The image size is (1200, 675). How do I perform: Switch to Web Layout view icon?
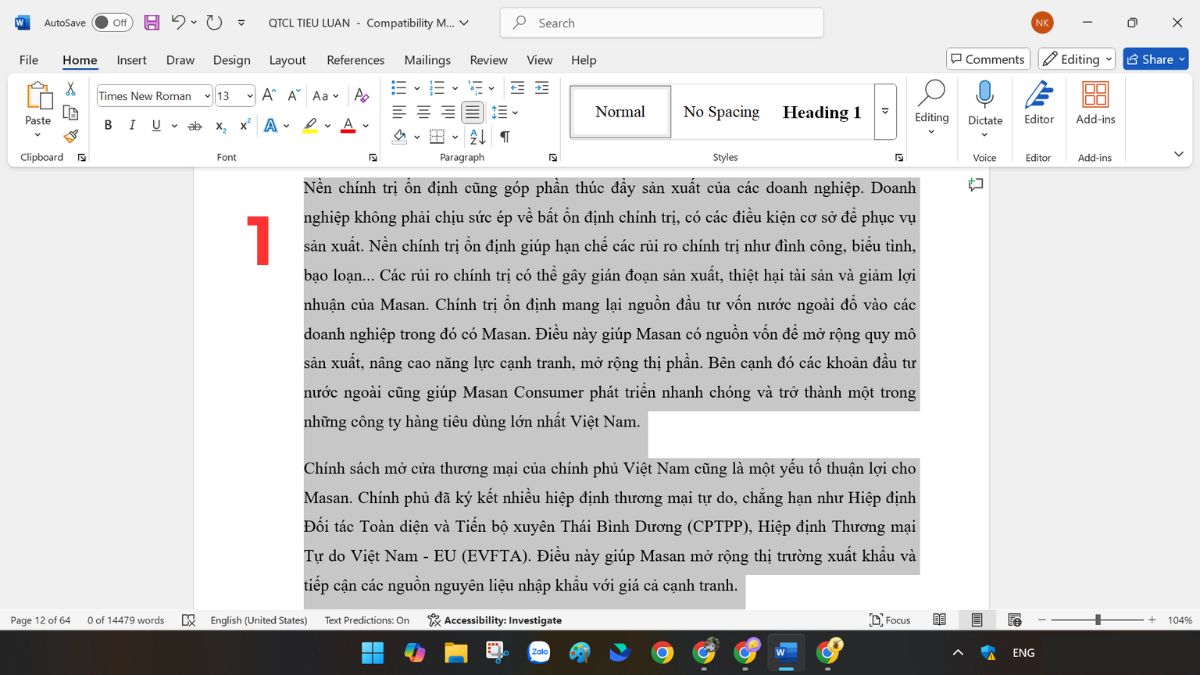tap(1014, 620)
